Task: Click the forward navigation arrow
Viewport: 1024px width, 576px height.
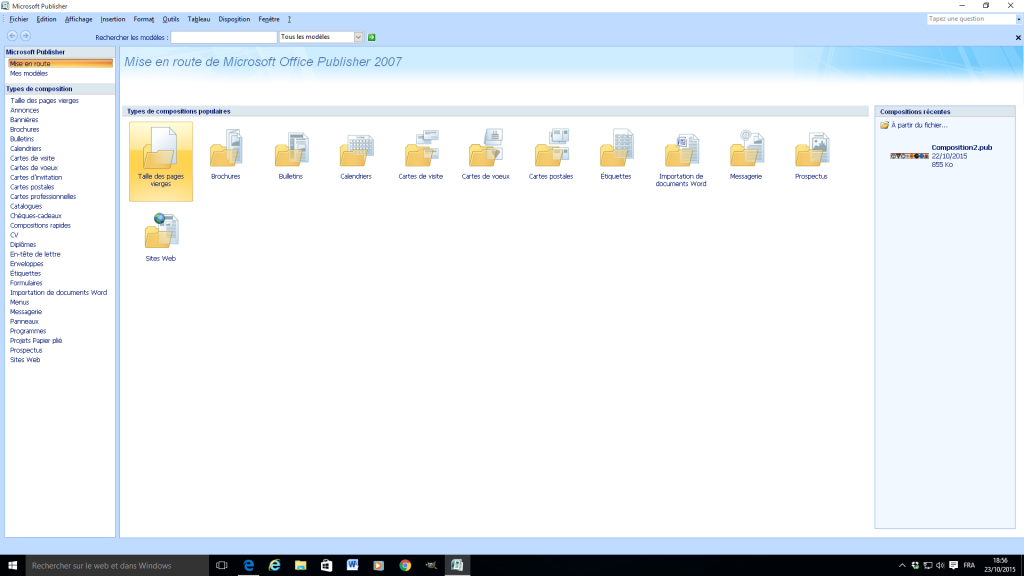Action: pos(25,36)
